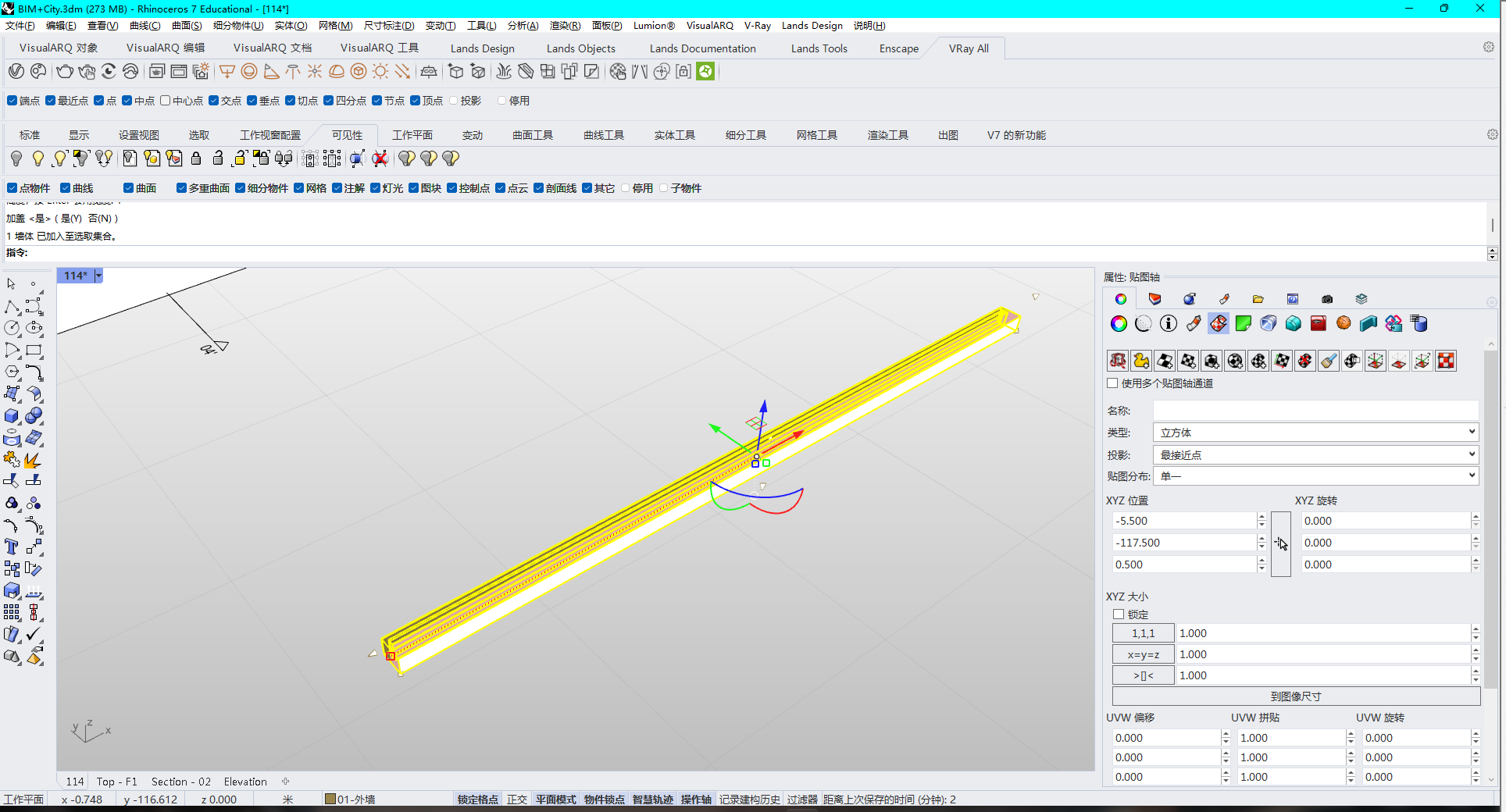Open the Decals green square icon

[x=1244, y=323]
